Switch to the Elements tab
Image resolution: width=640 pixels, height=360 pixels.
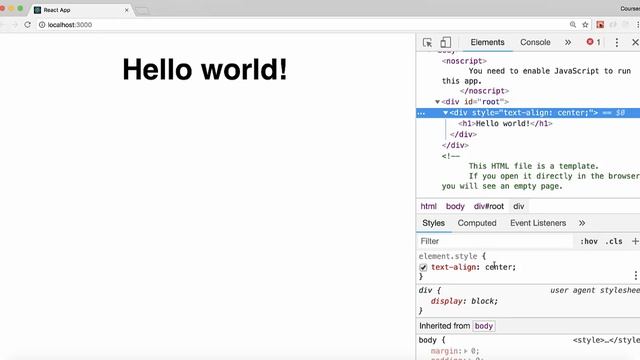487,42
